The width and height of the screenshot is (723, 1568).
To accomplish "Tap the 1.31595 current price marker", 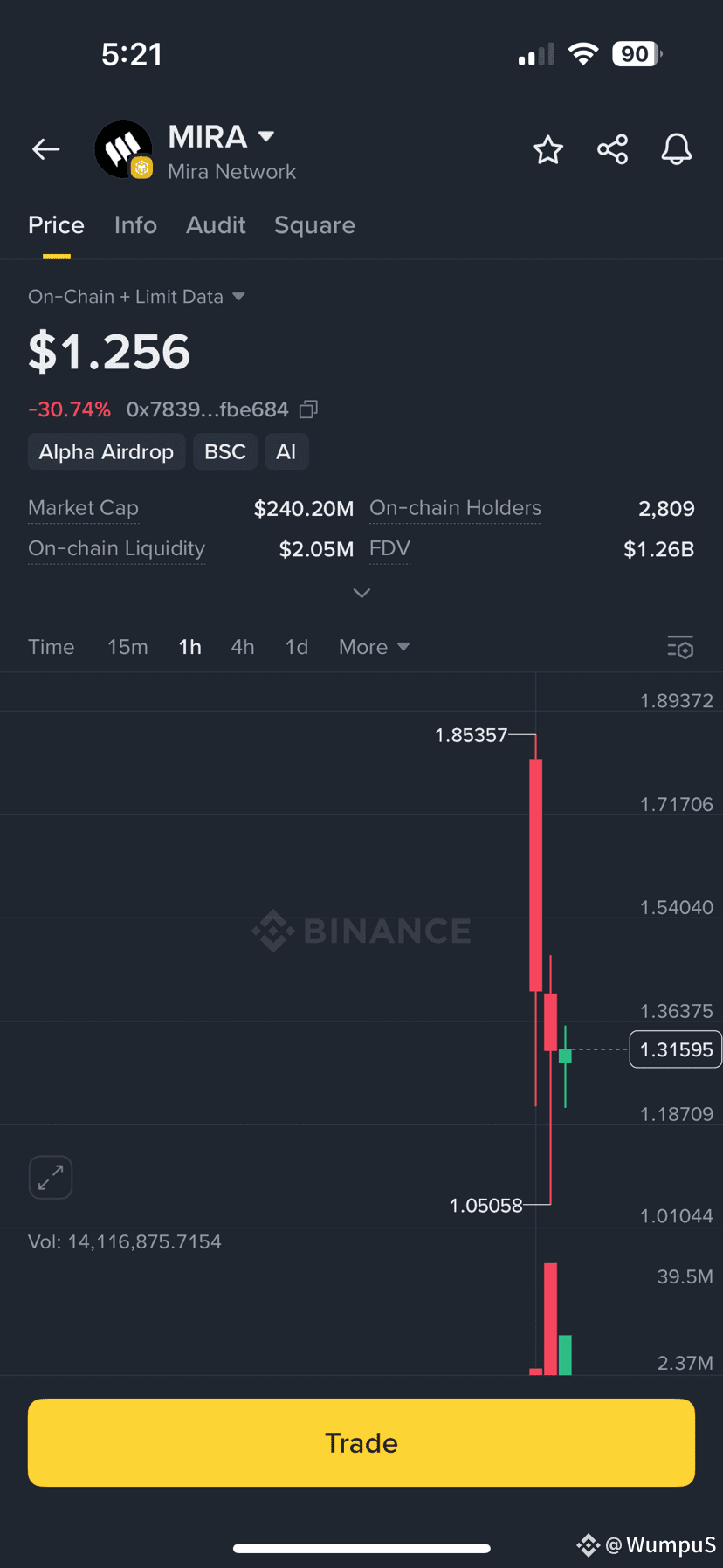I will coord(675,1049).
